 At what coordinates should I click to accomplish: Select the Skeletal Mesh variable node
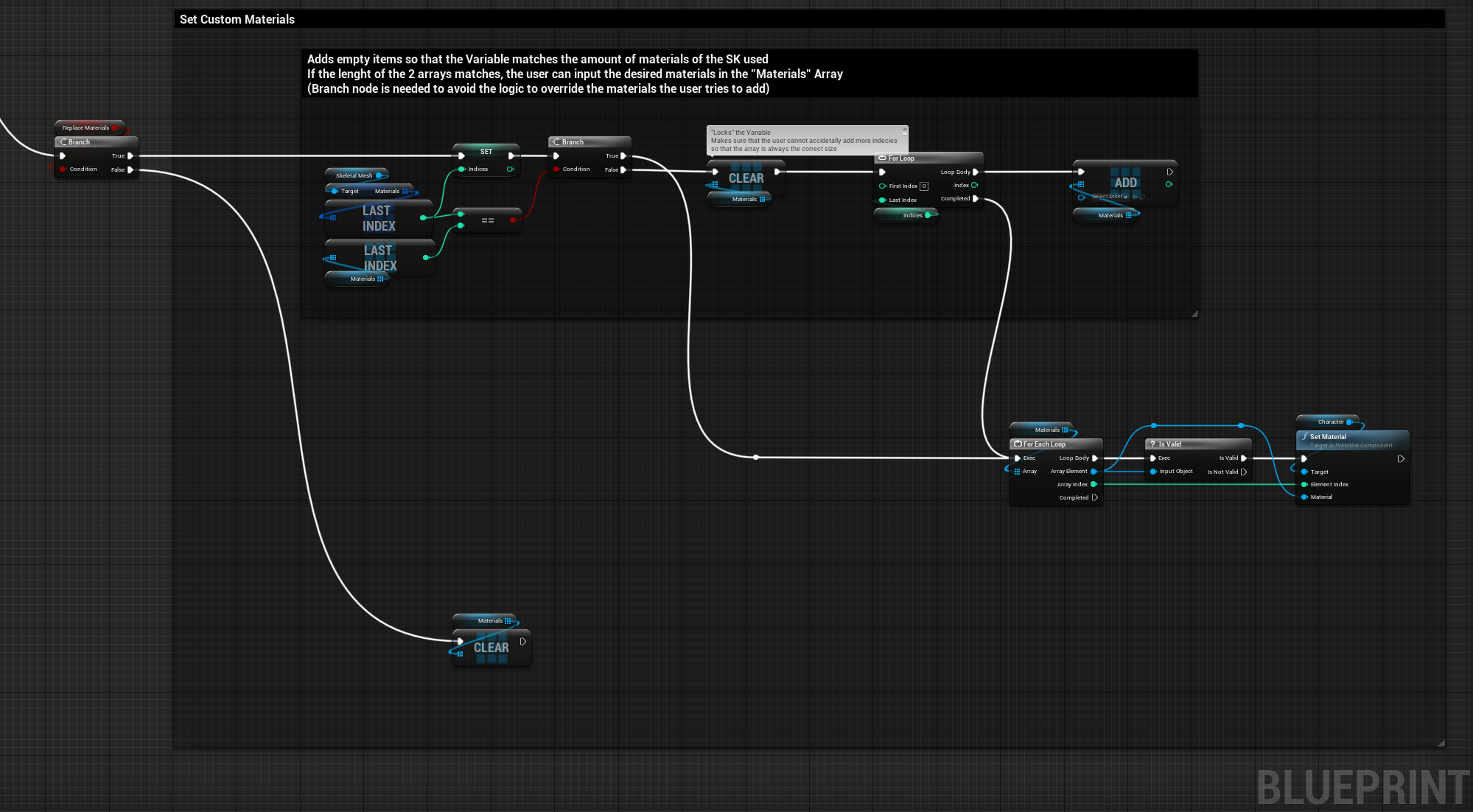pyautogui.click(x=357, y=175)
